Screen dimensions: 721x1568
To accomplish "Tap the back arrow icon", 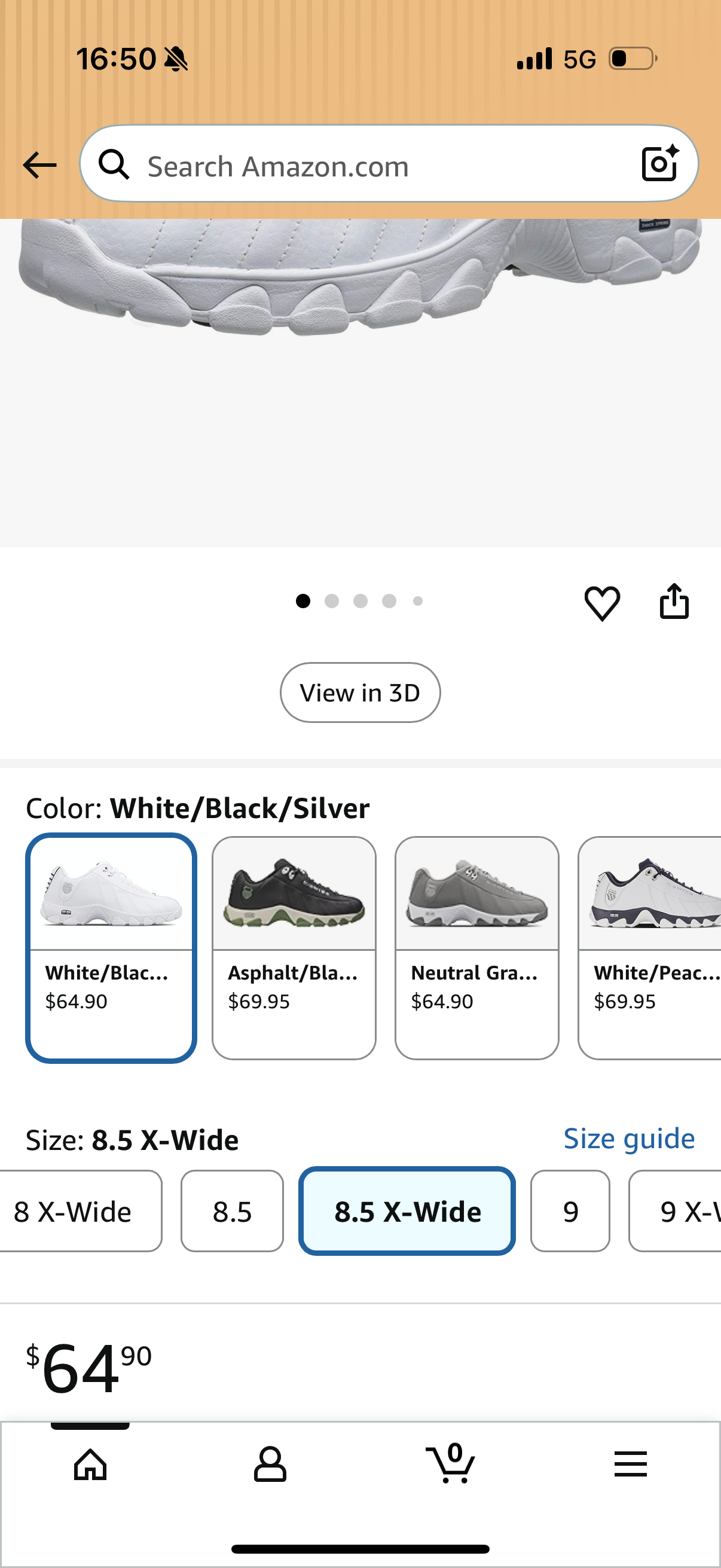I will [39, 166].
